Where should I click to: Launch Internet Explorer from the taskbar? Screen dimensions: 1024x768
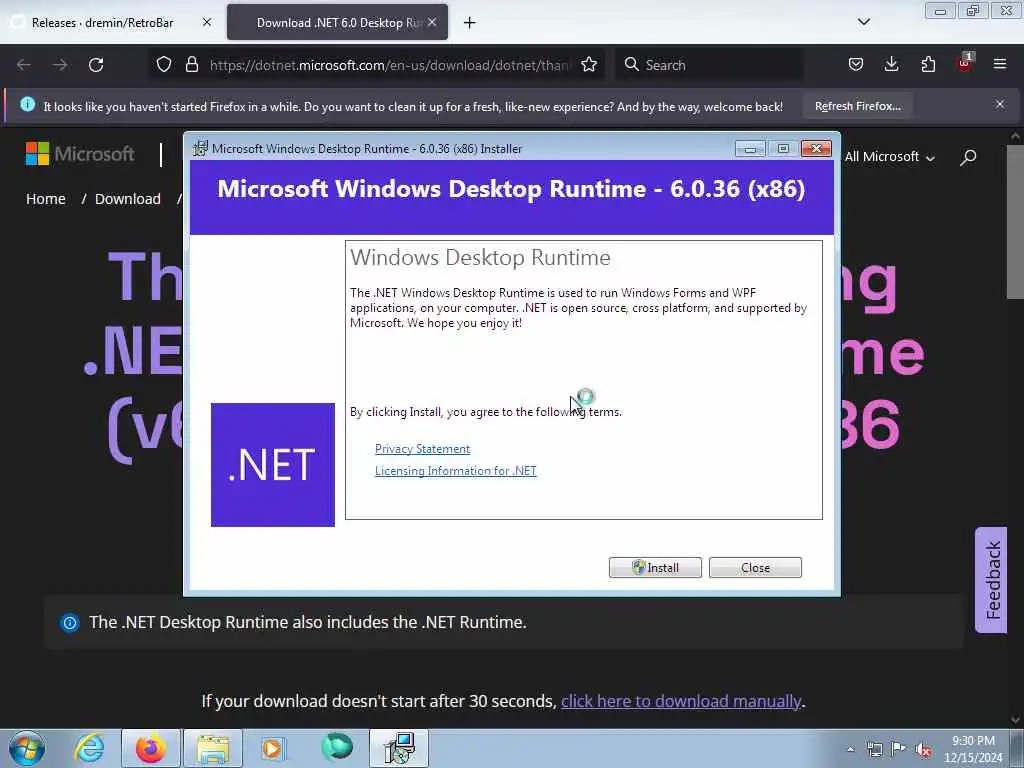click(89, 748)
